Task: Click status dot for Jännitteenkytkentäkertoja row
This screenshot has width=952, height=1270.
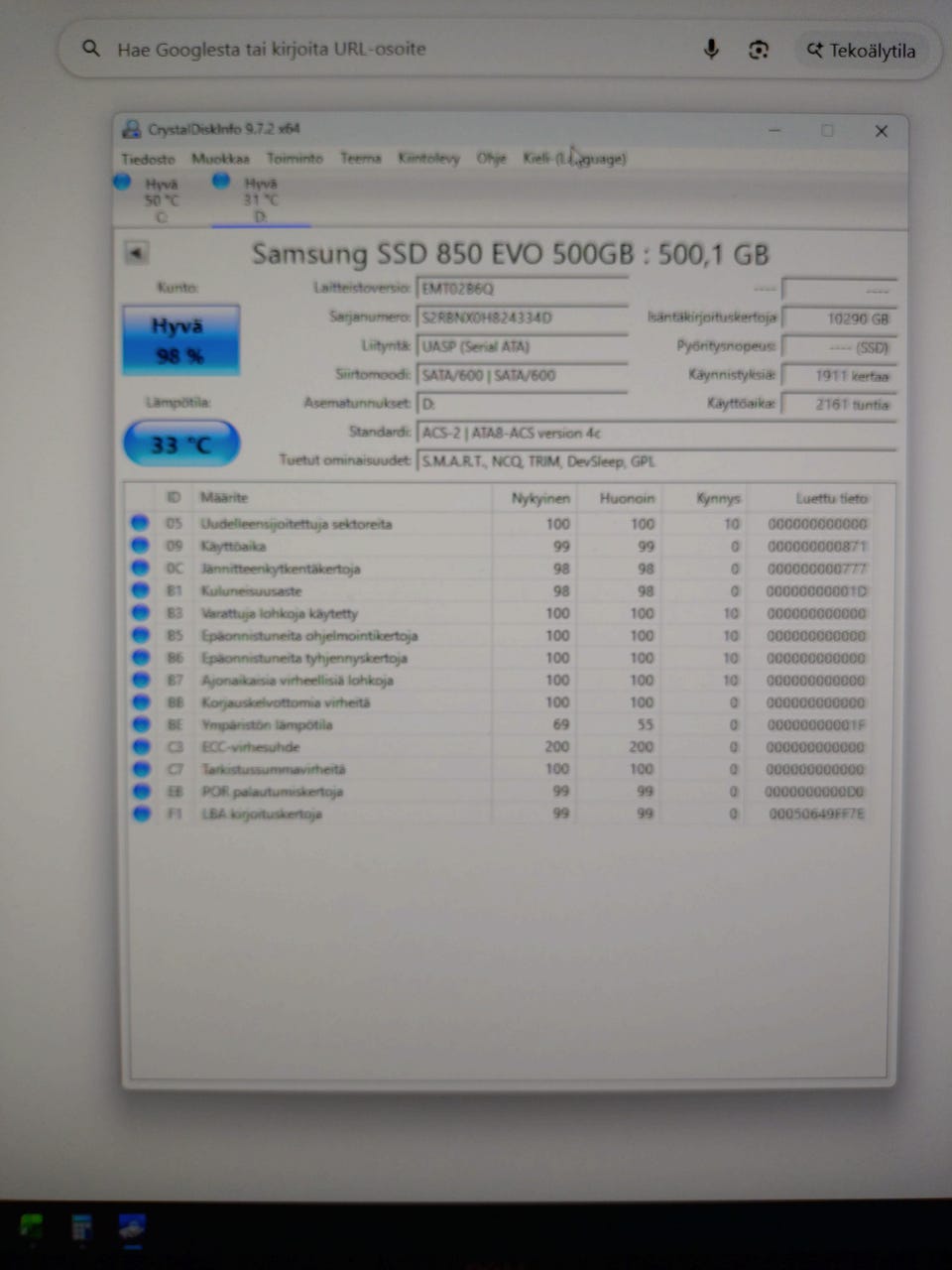Action: tap(140, 568)
